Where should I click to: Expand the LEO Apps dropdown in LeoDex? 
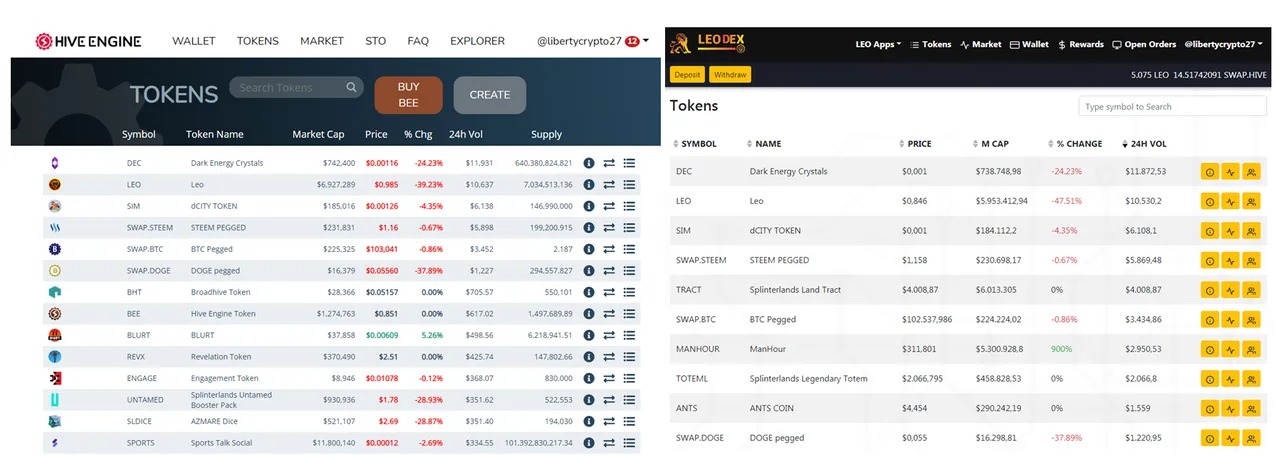pos(878,45)
